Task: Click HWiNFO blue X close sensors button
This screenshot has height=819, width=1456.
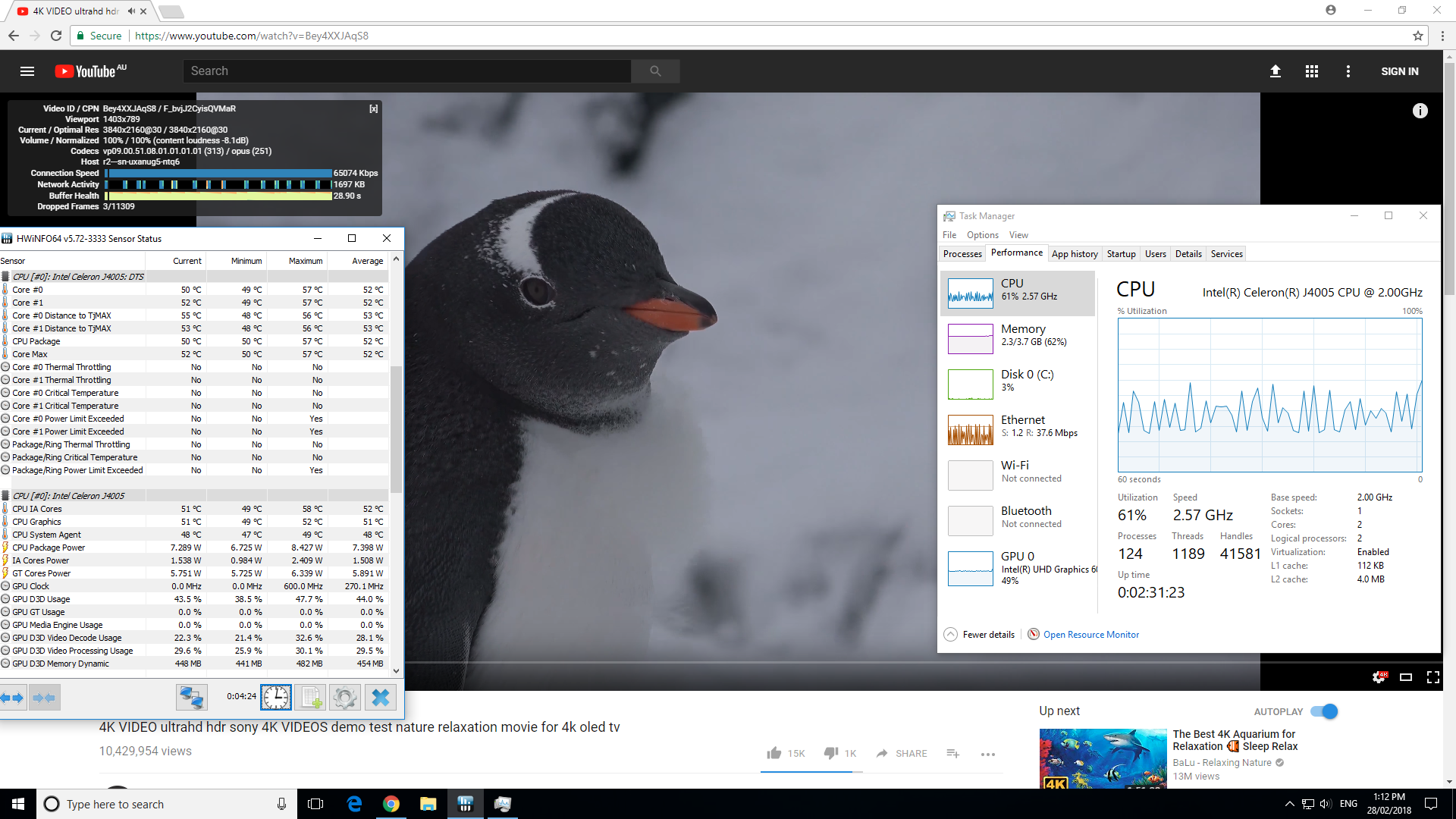Action: pyautogui.click(x=381, y=698)
